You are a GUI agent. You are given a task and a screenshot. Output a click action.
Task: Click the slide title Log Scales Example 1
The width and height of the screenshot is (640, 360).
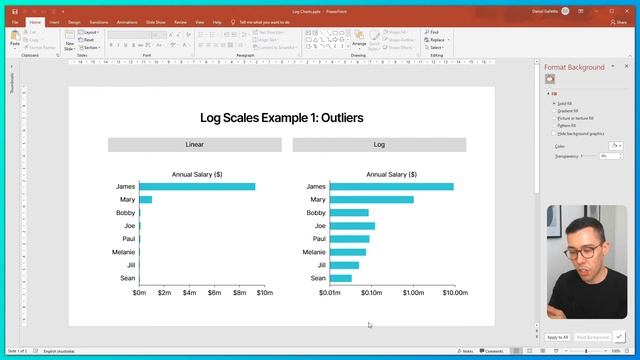click(x=282, y=118)
